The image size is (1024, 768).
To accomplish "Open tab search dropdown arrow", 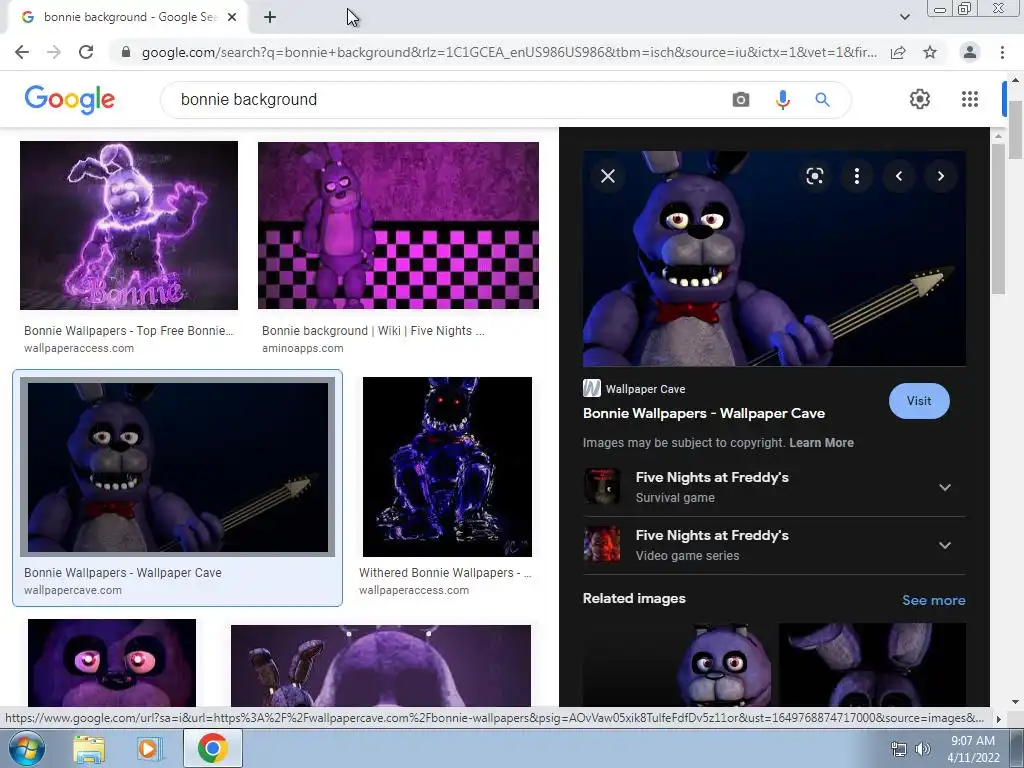I will click(904, 17).
